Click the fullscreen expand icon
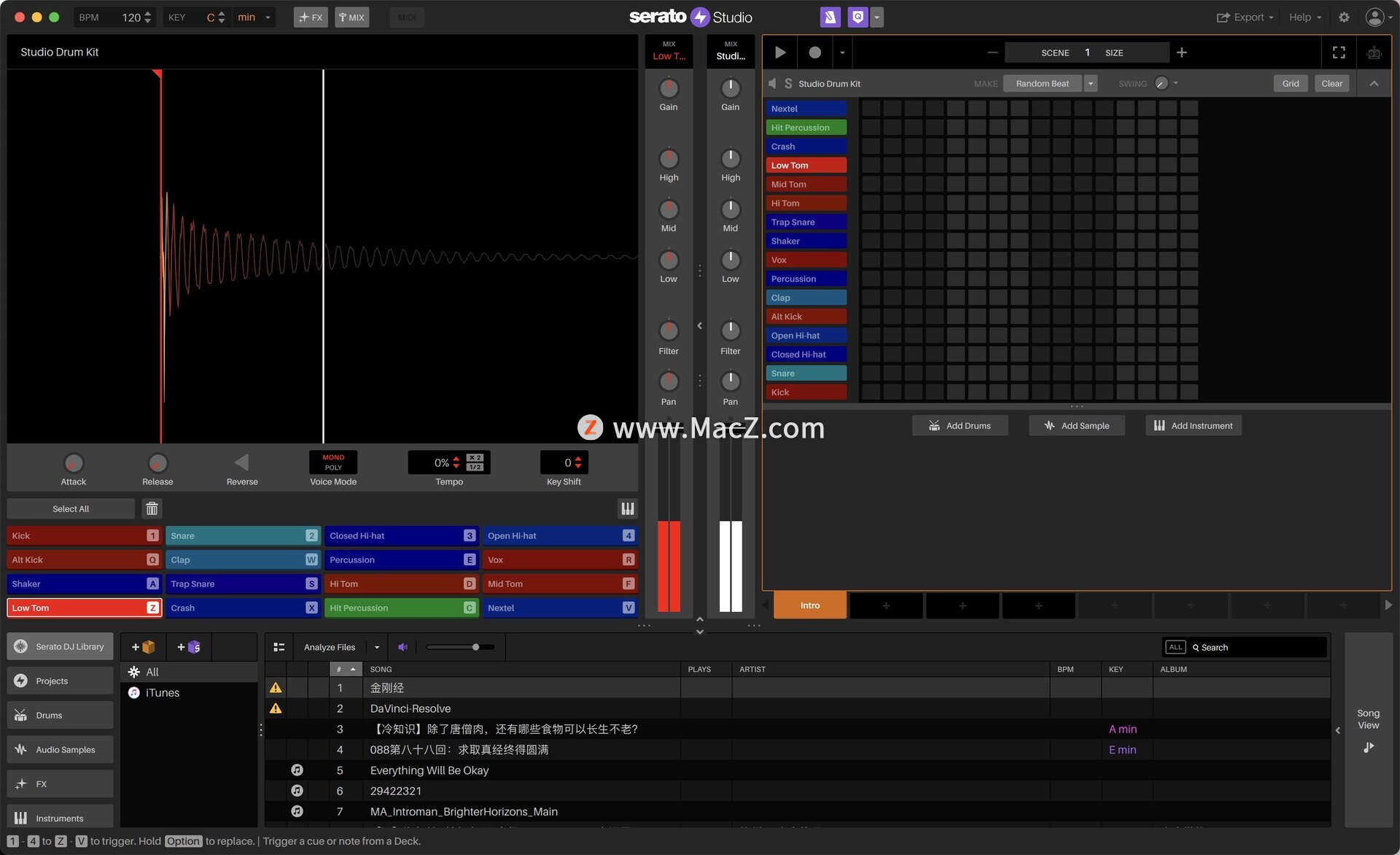 [x=1339, y=53]
